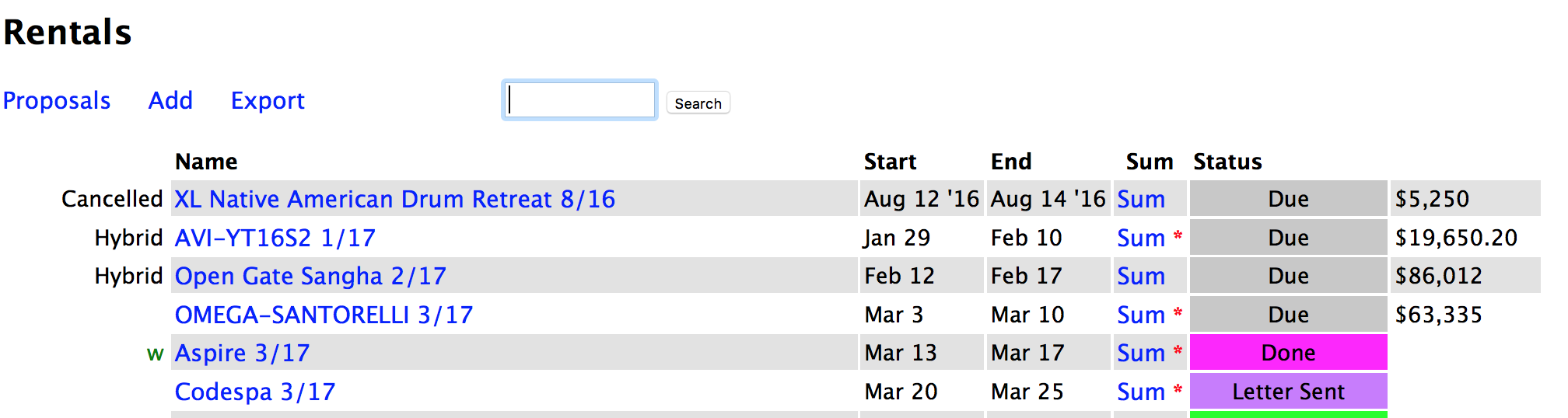Image resolution: width=1568 pixels, height=418 pixels.
Task: Click the green w marker beside Aspire
Action: (x=155, y=354)
